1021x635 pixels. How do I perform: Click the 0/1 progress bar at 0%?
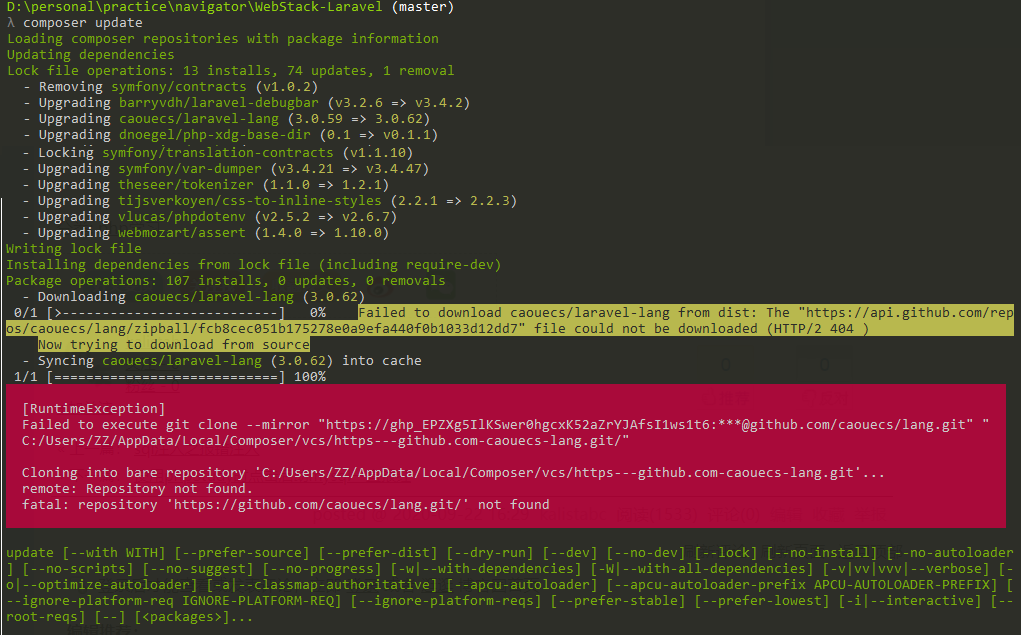pos(170,313)
